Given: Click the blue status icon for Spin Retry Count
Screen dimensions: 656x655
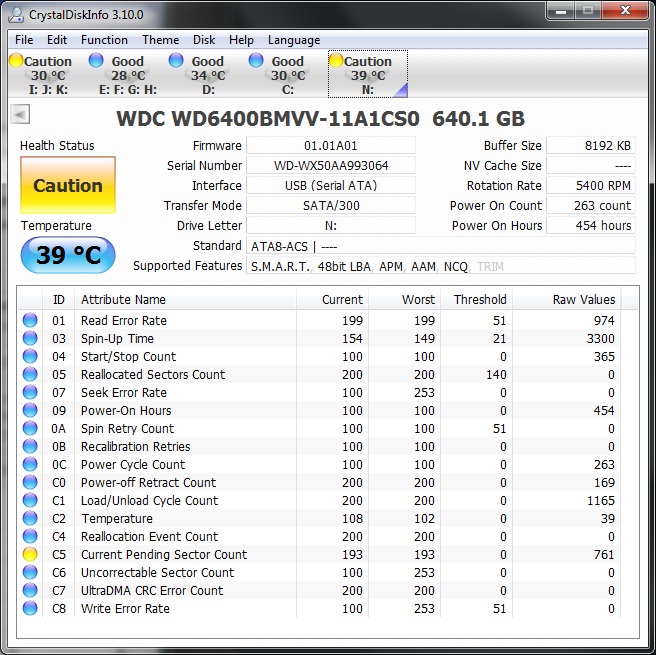Looking at the screenshot, I should (x=30, y=428).
